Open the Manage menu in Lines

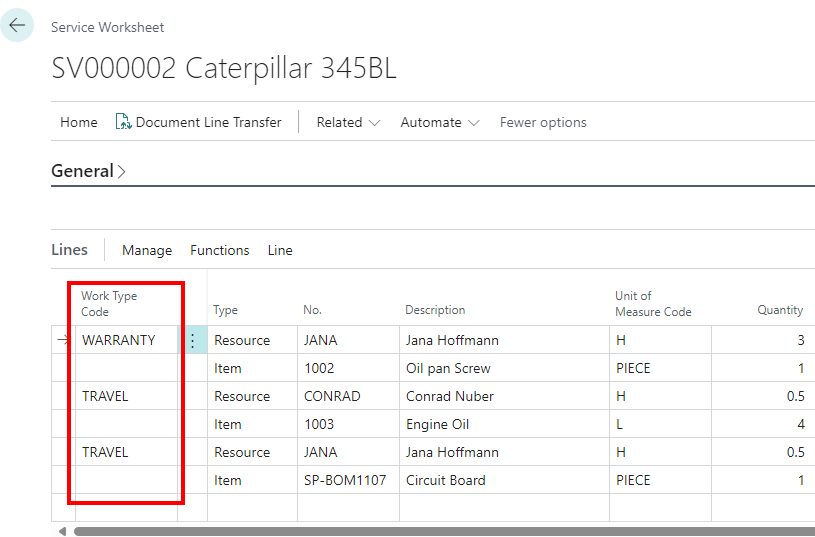click(x=147, y=250)
